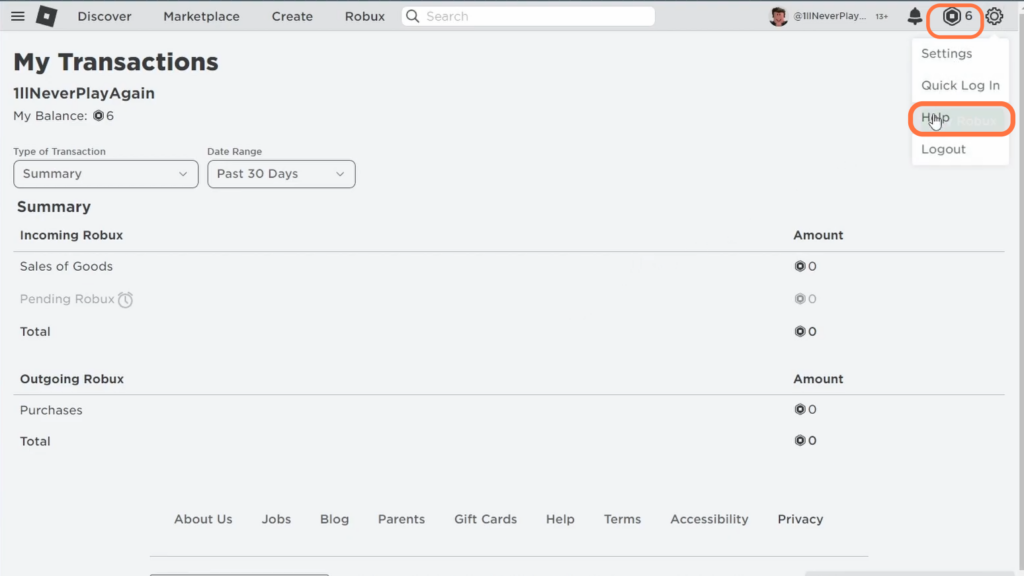Screen dimensions: 1024x576
Task: Open the Blog footer link
Action: [334, 519]
